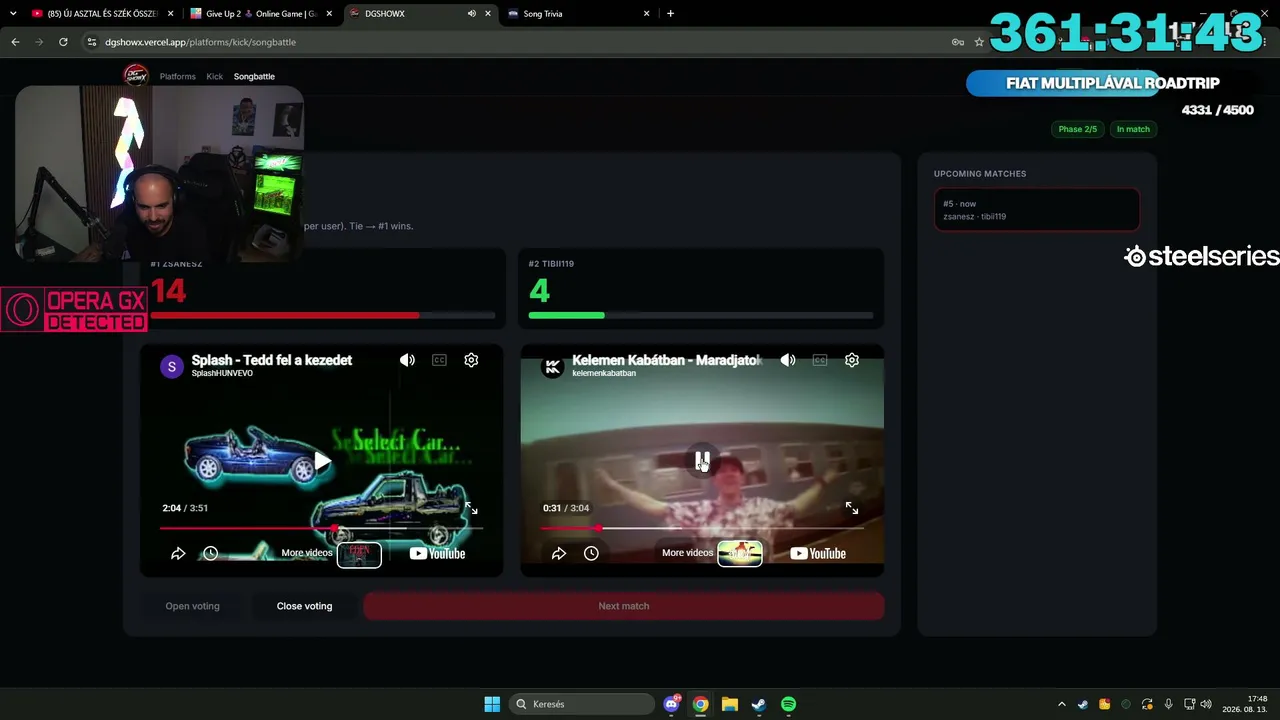Open Steam from the taskbar
The image size is (1280, 720).
(x=759, y=704)
